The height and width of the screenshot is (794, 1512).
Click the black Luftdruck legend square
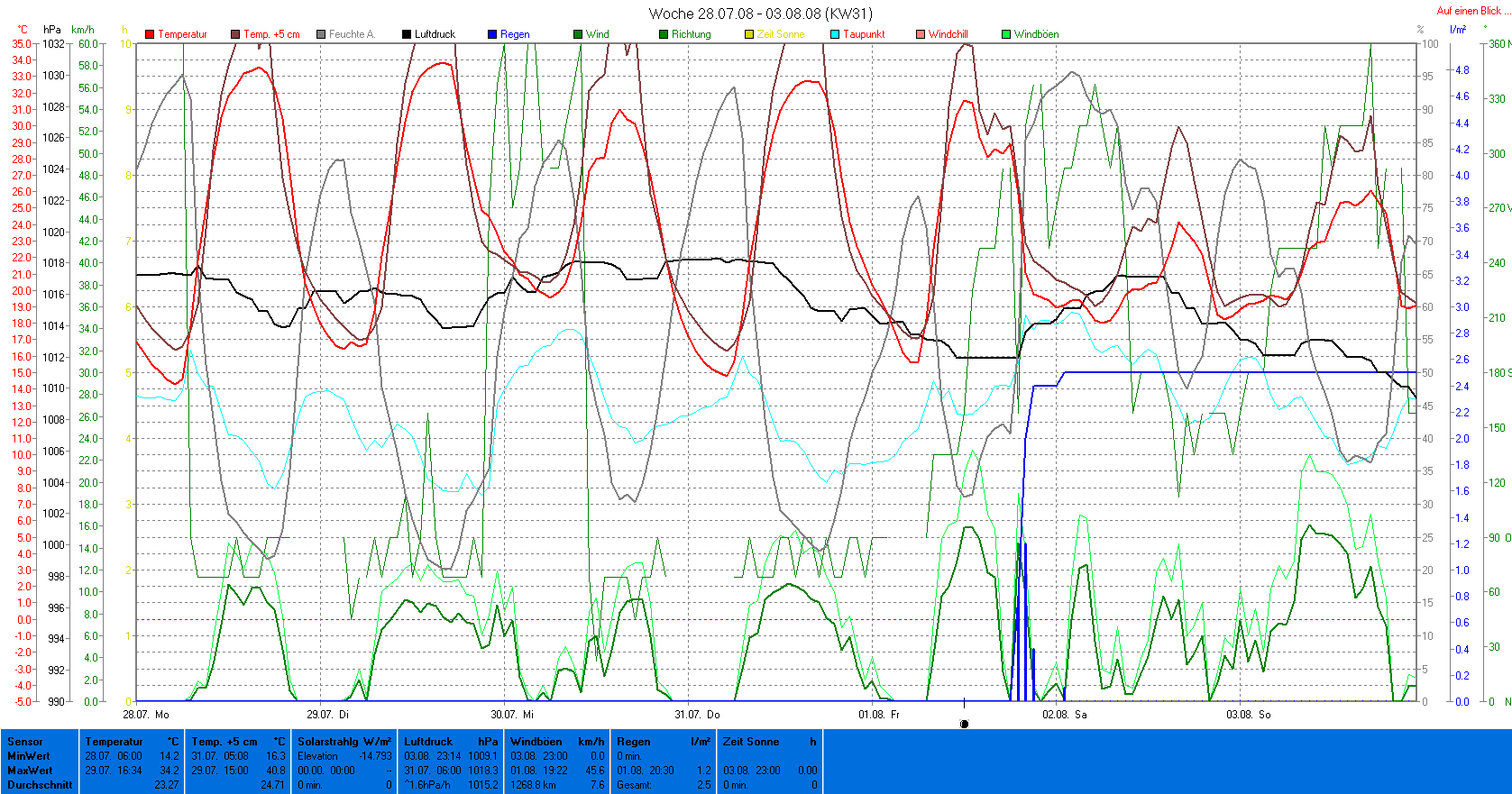pos(407,34)
